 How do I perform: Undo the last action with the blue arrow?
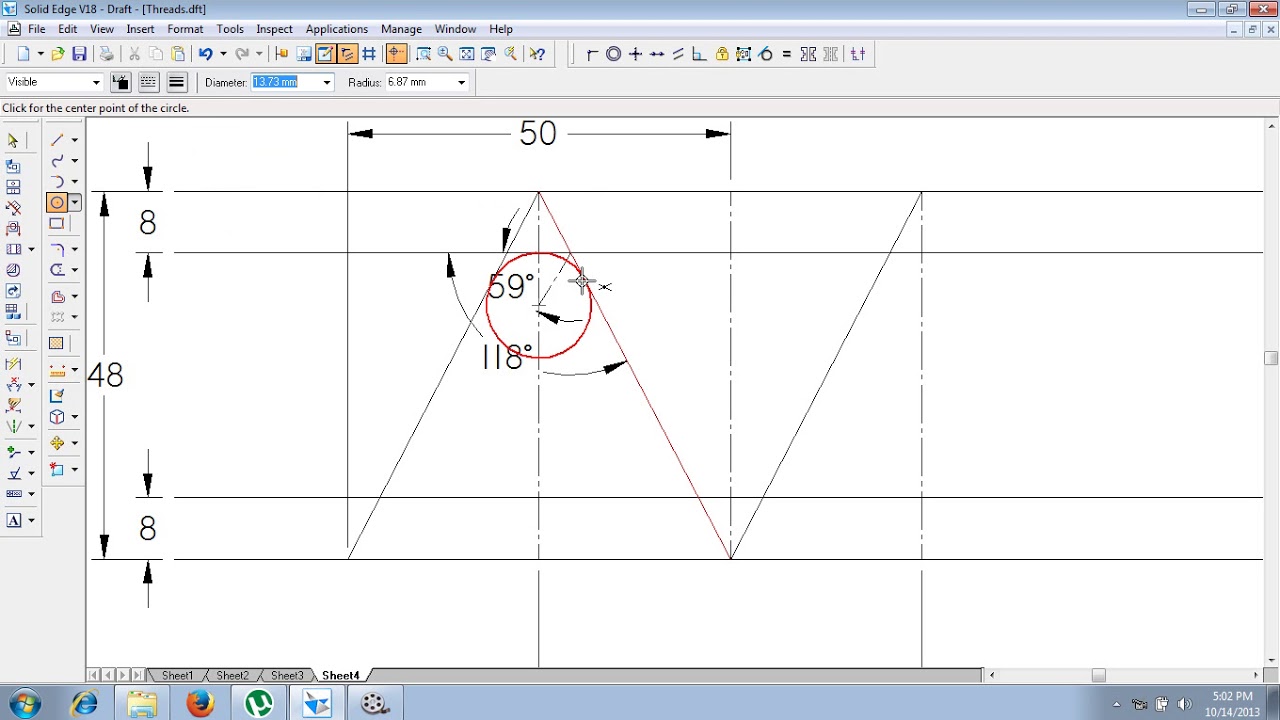(205, 54)
